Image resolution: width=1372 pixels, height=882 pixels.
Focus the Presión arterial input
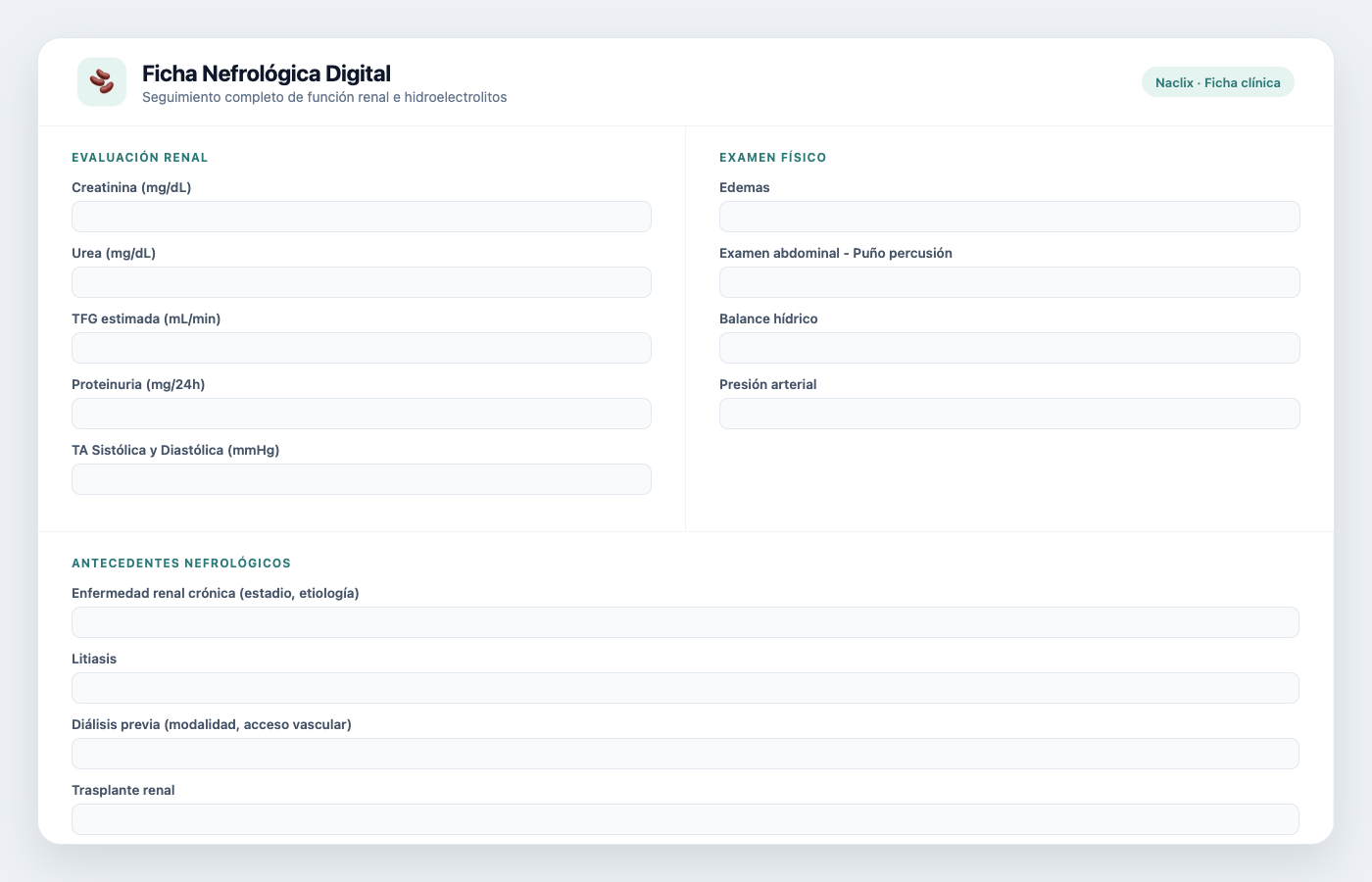(1009, 414)
